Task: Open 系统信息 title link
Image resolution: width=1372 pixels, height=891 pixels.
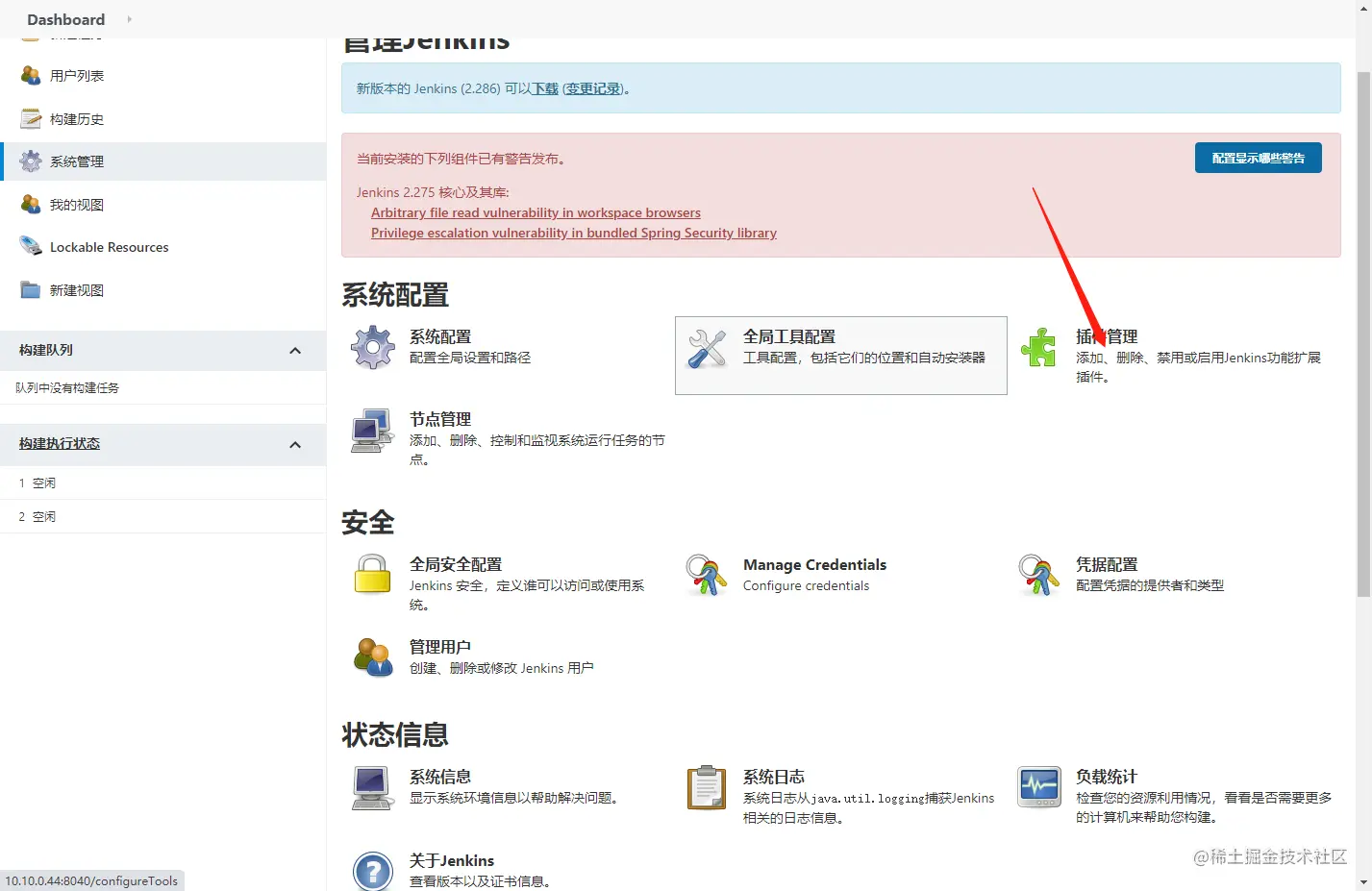Action: [440, 777]
